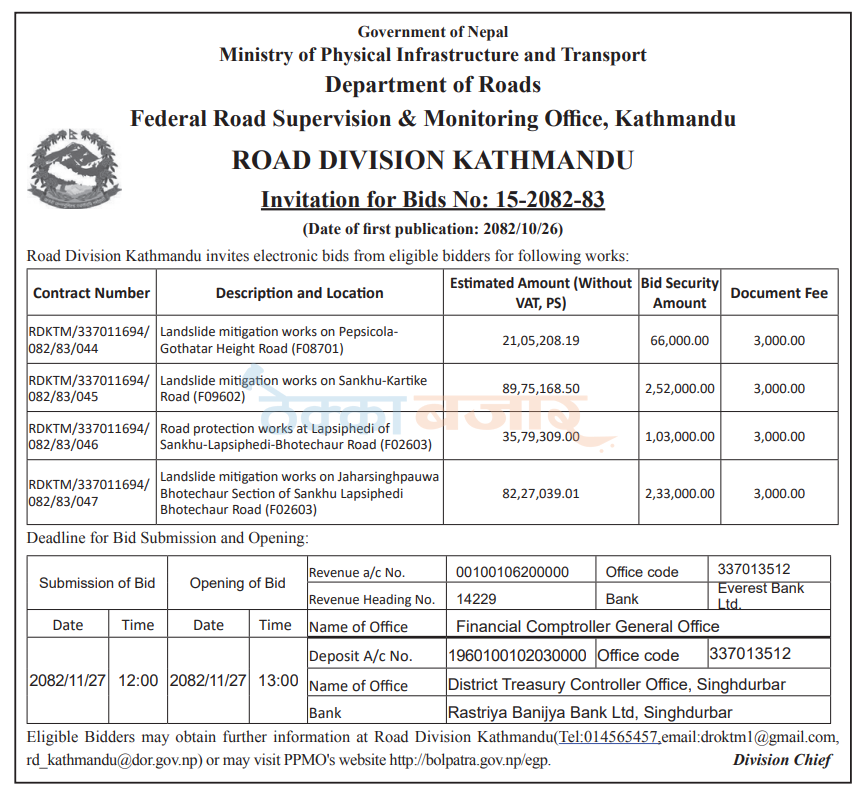Click the 'Division Chief' signature text
858x788 pixels.
coord(782,760)
